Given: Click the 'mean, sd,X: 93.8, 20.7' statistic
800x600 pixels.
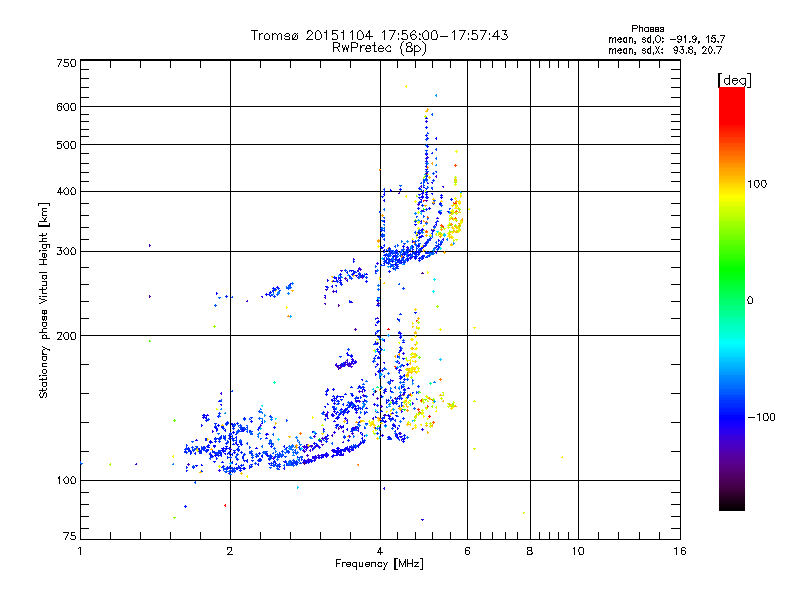Looking at the screenshot, I should (x=665, y=50).
